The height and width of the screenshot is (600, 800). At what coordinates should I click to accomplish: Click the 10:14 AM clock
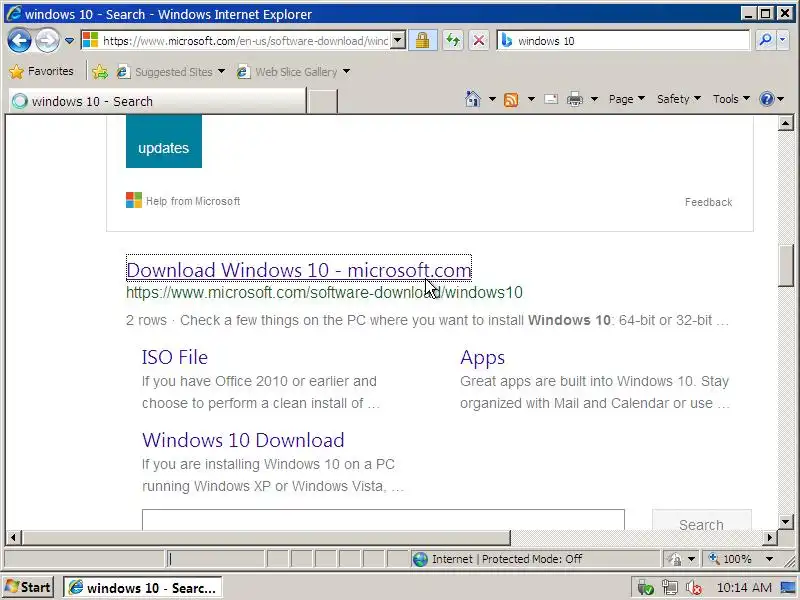pyautogui.click(x=744, y=588)
